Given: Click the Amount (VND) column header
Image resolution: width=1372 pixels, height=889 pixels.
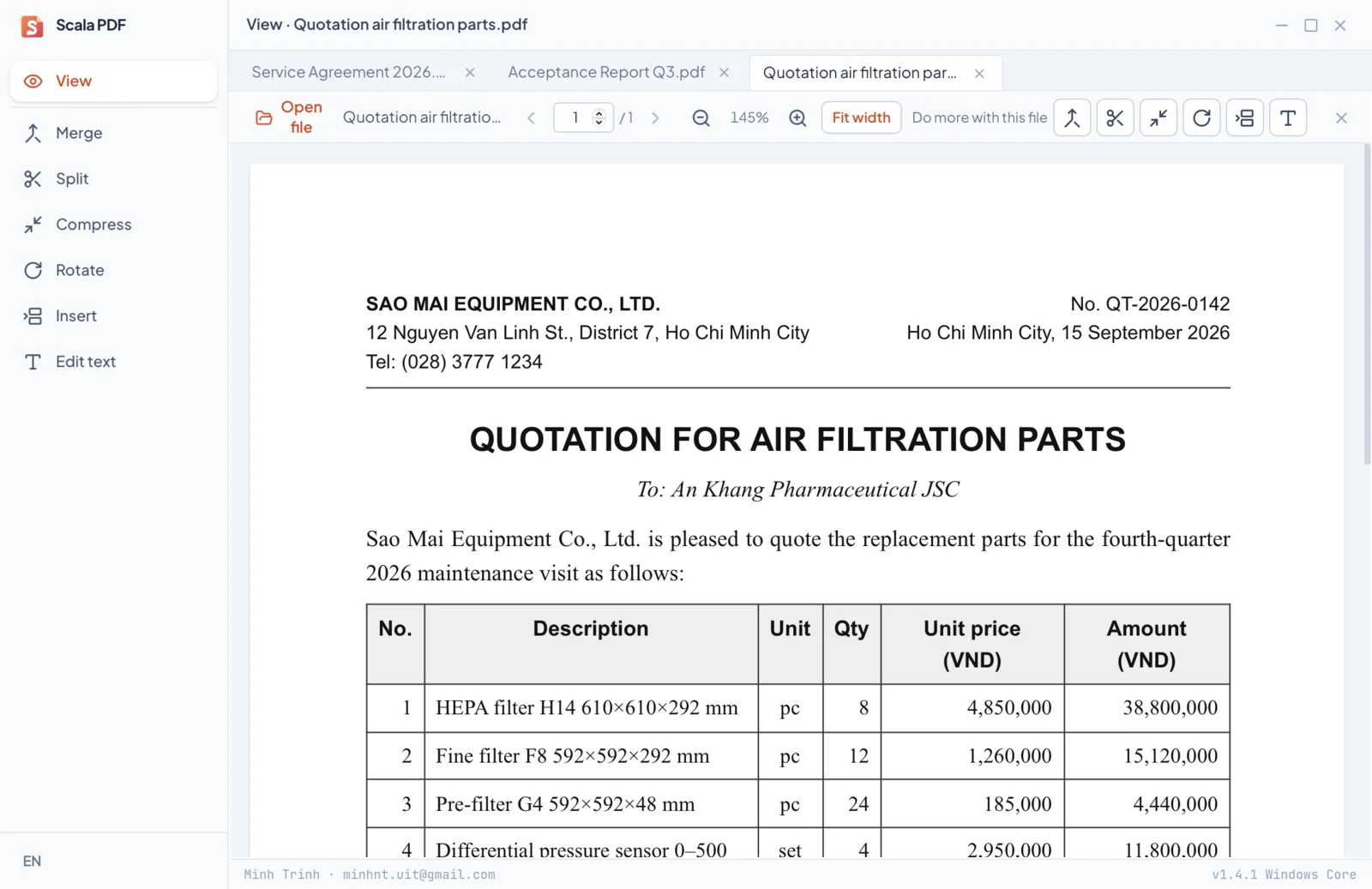Looking at the screenshot, I should [1146, 644].
